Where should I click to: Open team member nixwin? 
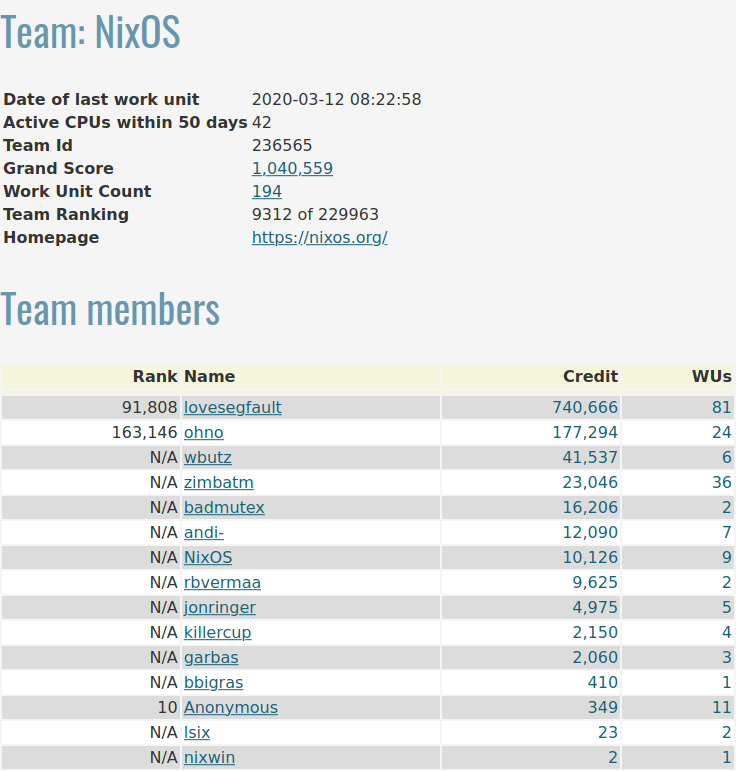coord(209,758)
